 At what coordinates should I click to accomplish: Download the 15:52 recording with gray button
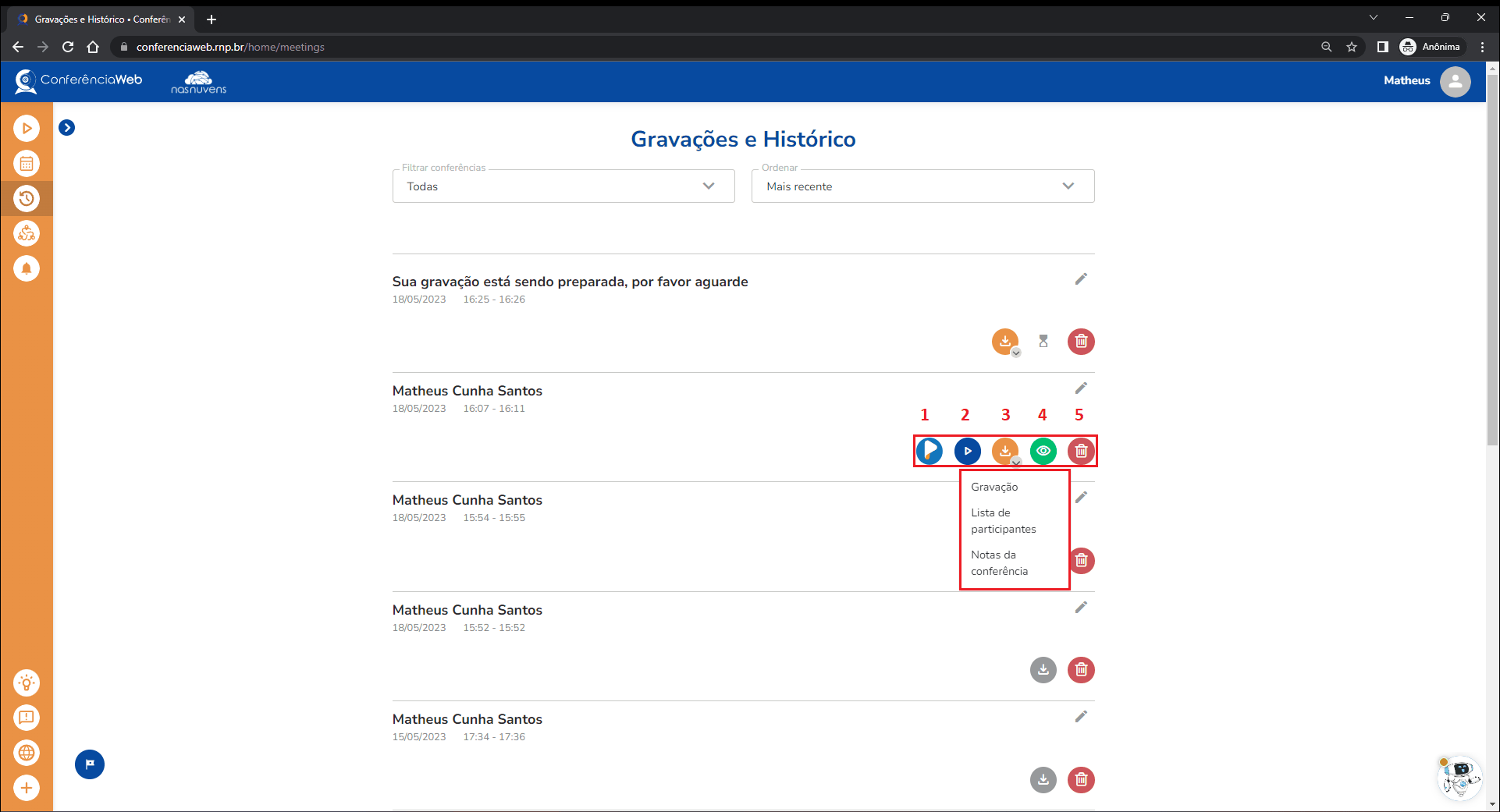pos(1043,670)
